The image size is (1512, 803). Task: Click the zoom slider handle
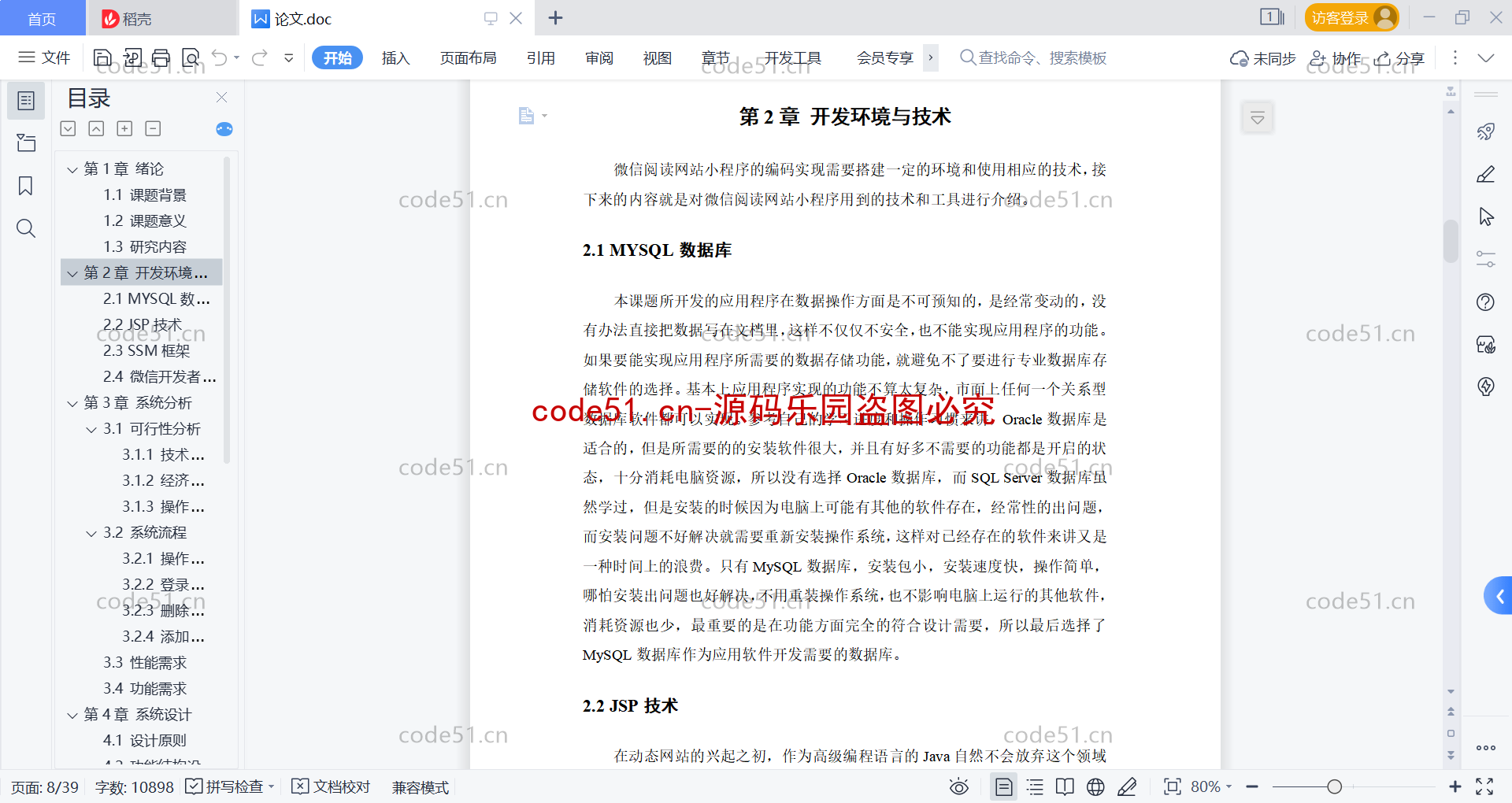click(1334, 786)
